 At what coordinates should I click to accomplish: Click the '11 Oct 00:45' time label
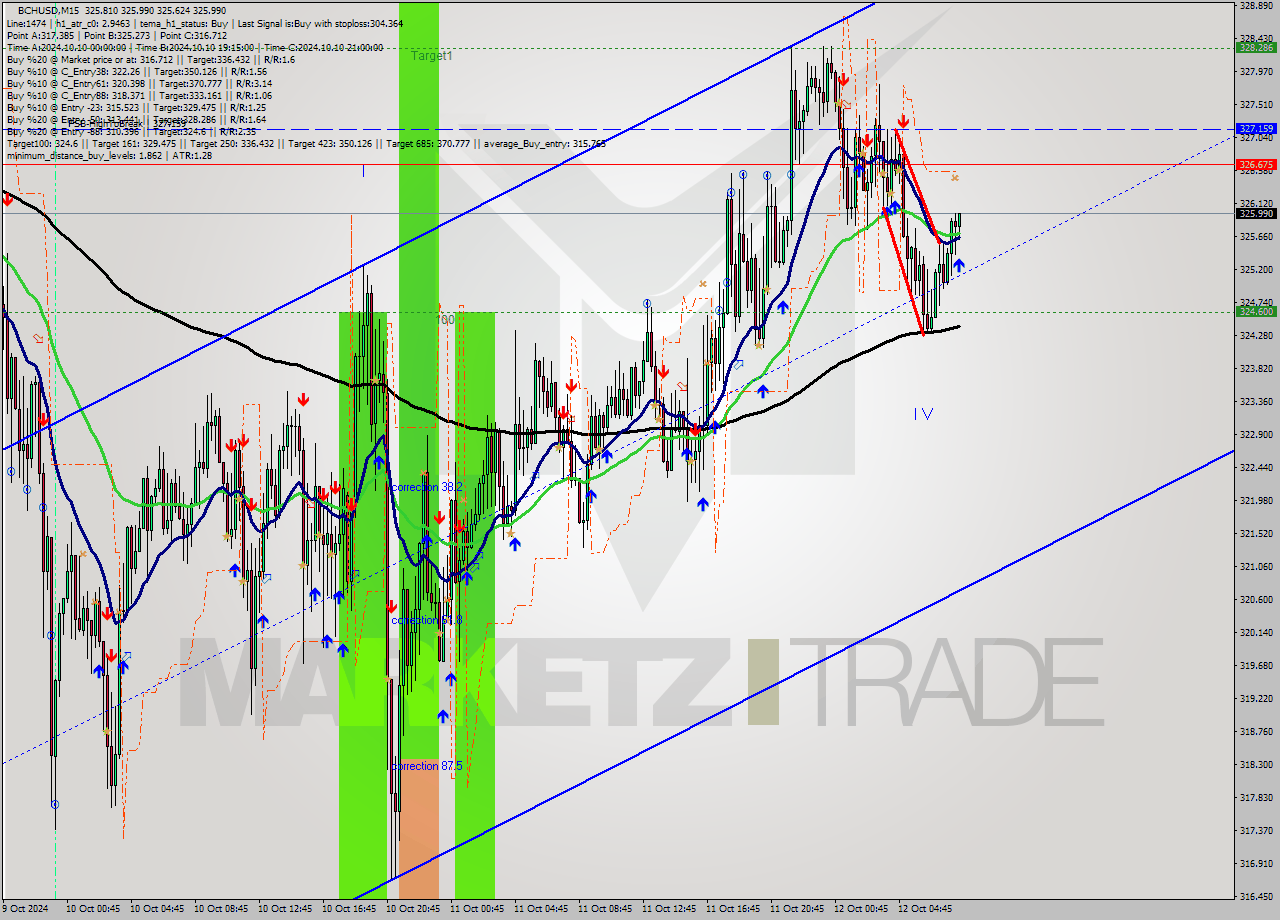coord(477,909)
